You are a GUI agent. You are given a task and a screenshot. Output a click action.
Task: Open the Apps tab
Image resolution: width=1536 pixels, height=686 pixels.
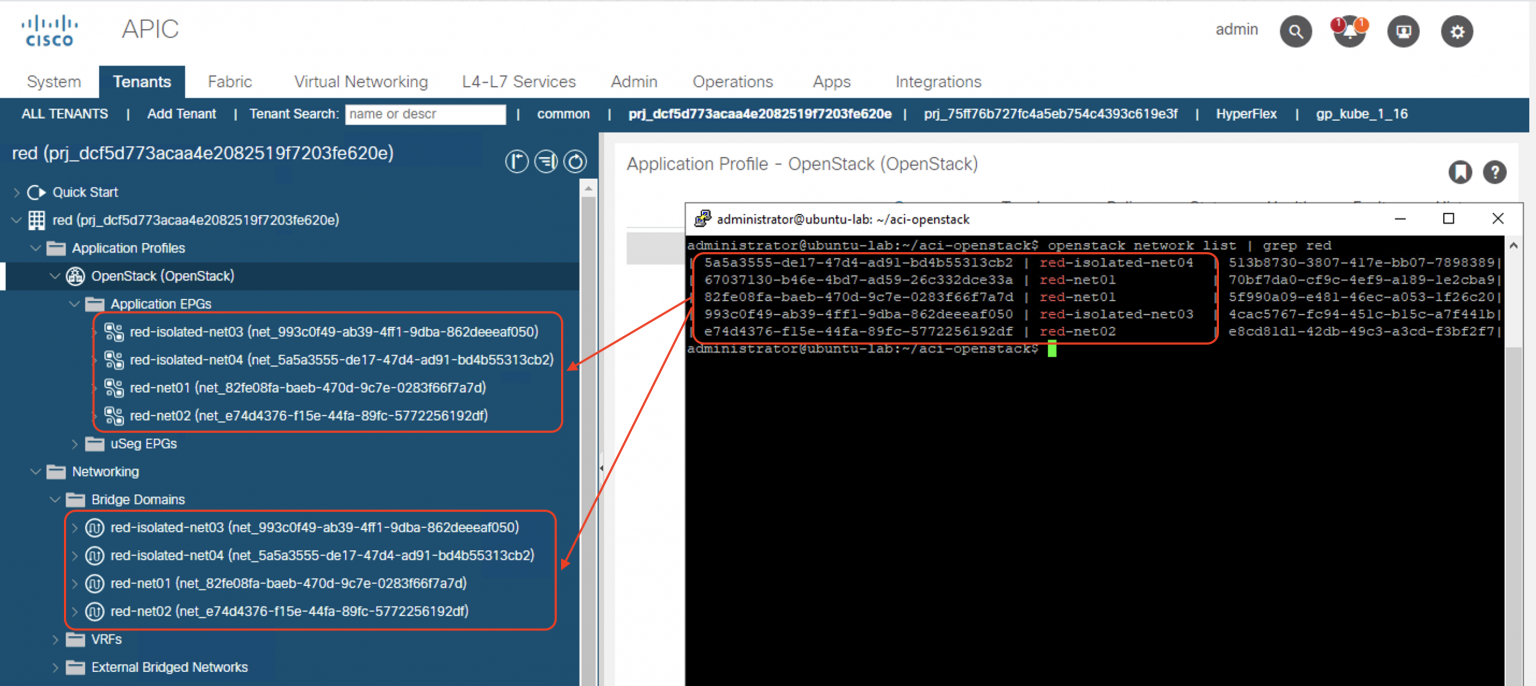click(x=832, y=82)
